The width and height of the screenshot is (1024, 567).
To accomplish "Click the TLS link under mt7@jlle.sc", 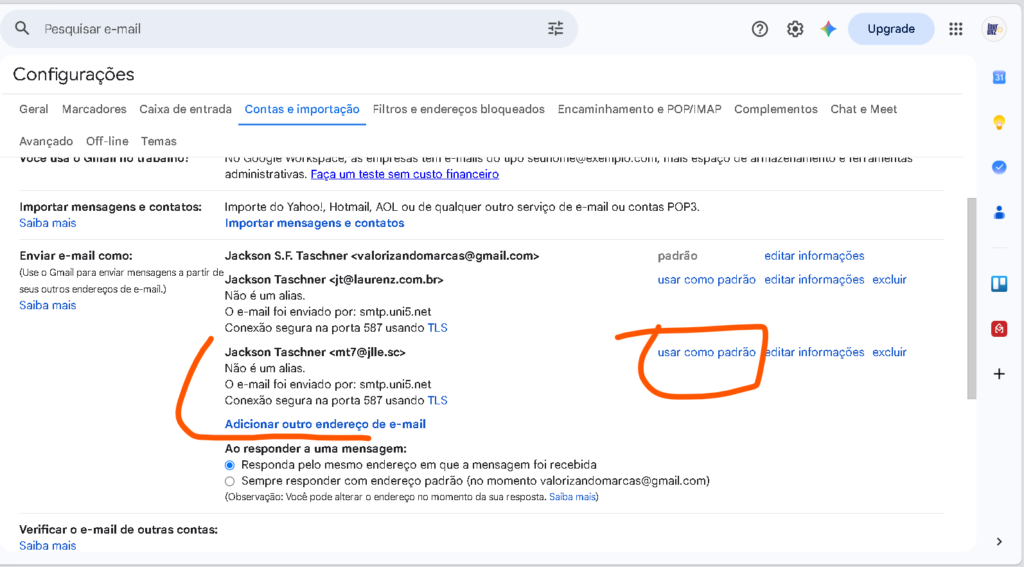I will pyautogui.click(x=438, y=400).
